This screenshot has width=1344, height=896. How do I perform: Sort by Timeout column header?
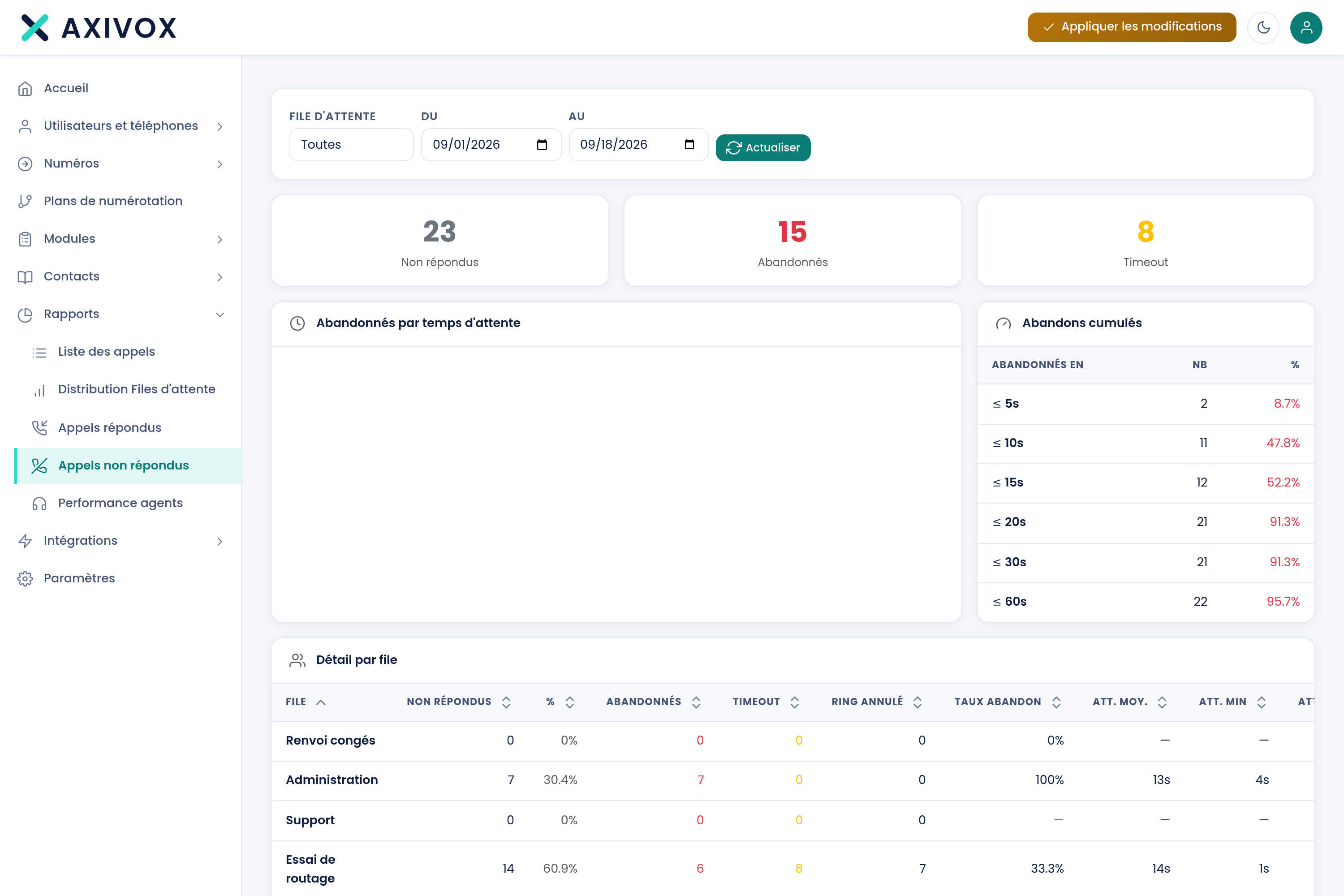(766, 702)
